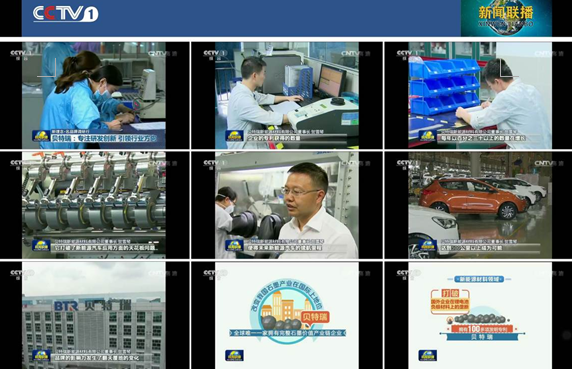Open the thumbnail showing machine rollers
Image resolution: width=572 pixels, height=370 pixels.
(94, 205)
